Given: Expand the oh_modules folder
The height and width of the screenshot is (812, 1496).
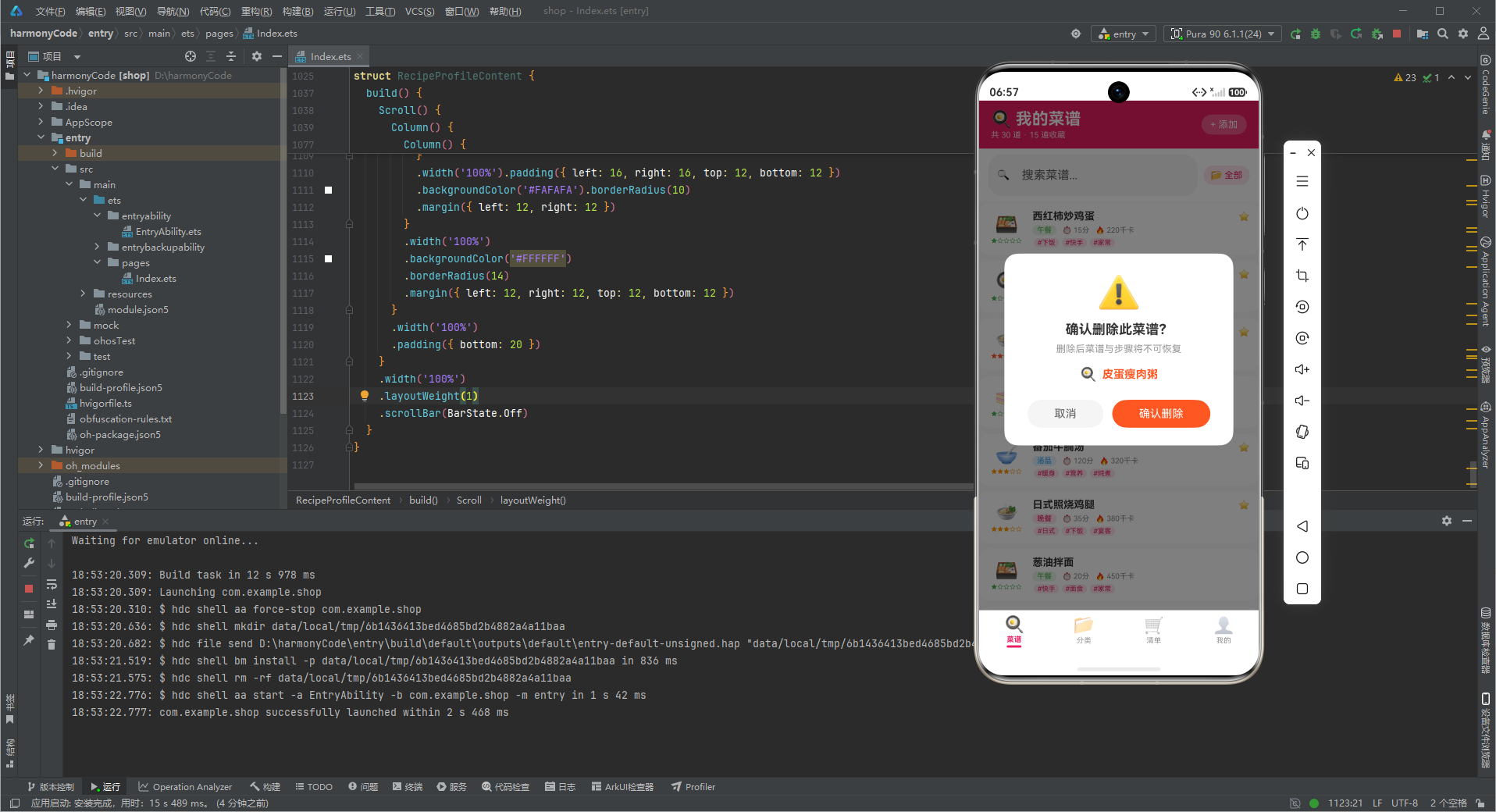Looking at the screenshot, I should pos(41,465).
